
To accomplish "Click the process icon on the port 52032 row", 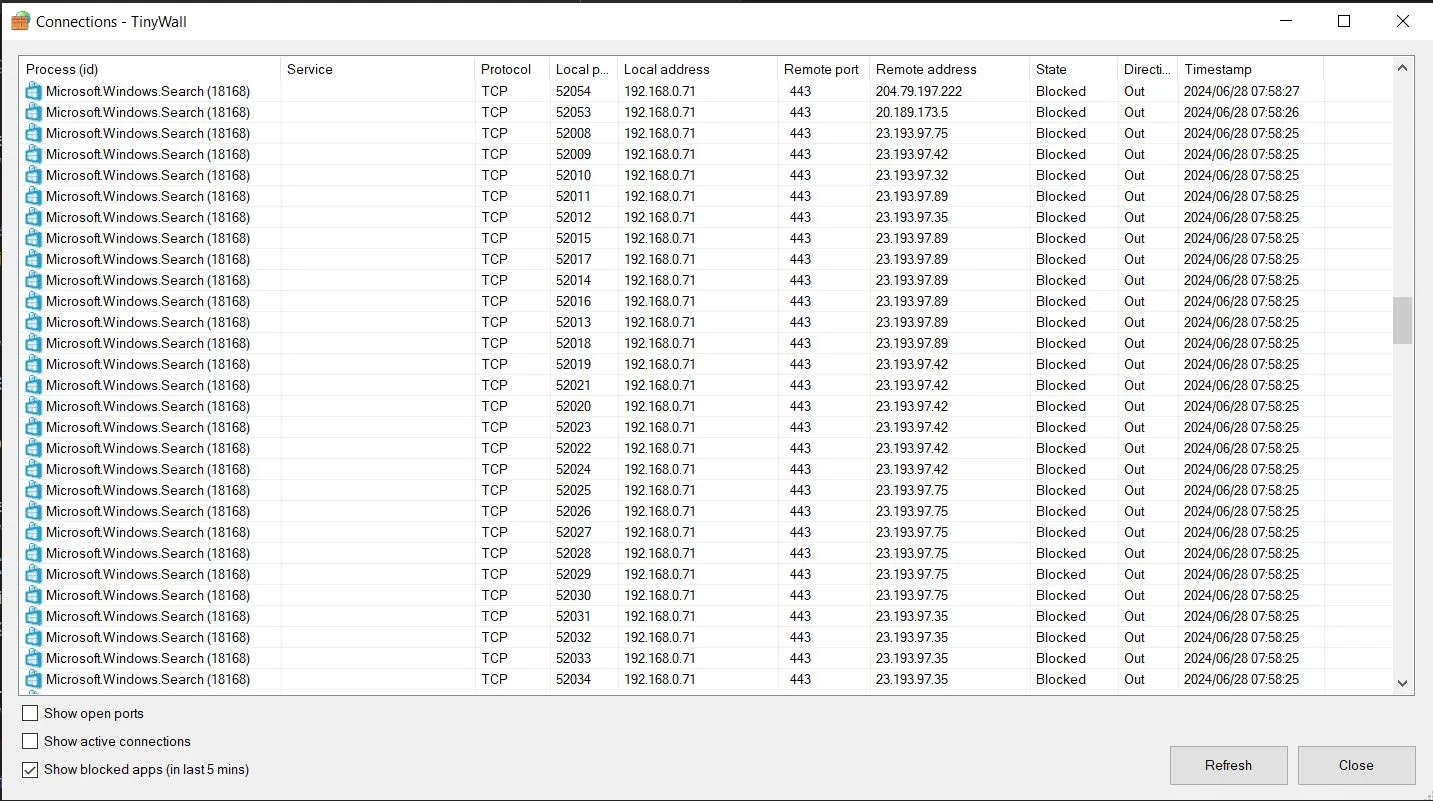I will [34, 637].
